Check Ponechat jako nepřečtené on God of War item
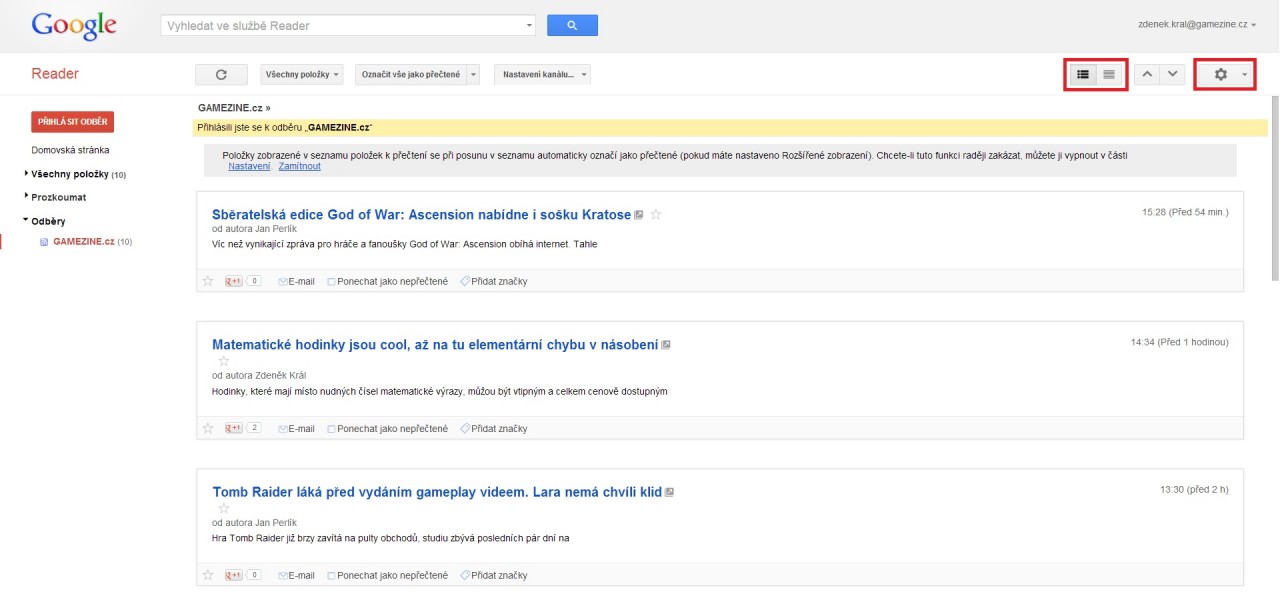The height and width of the screenshot is (602, 1280). pyautogui.click(x=332, y=282)
